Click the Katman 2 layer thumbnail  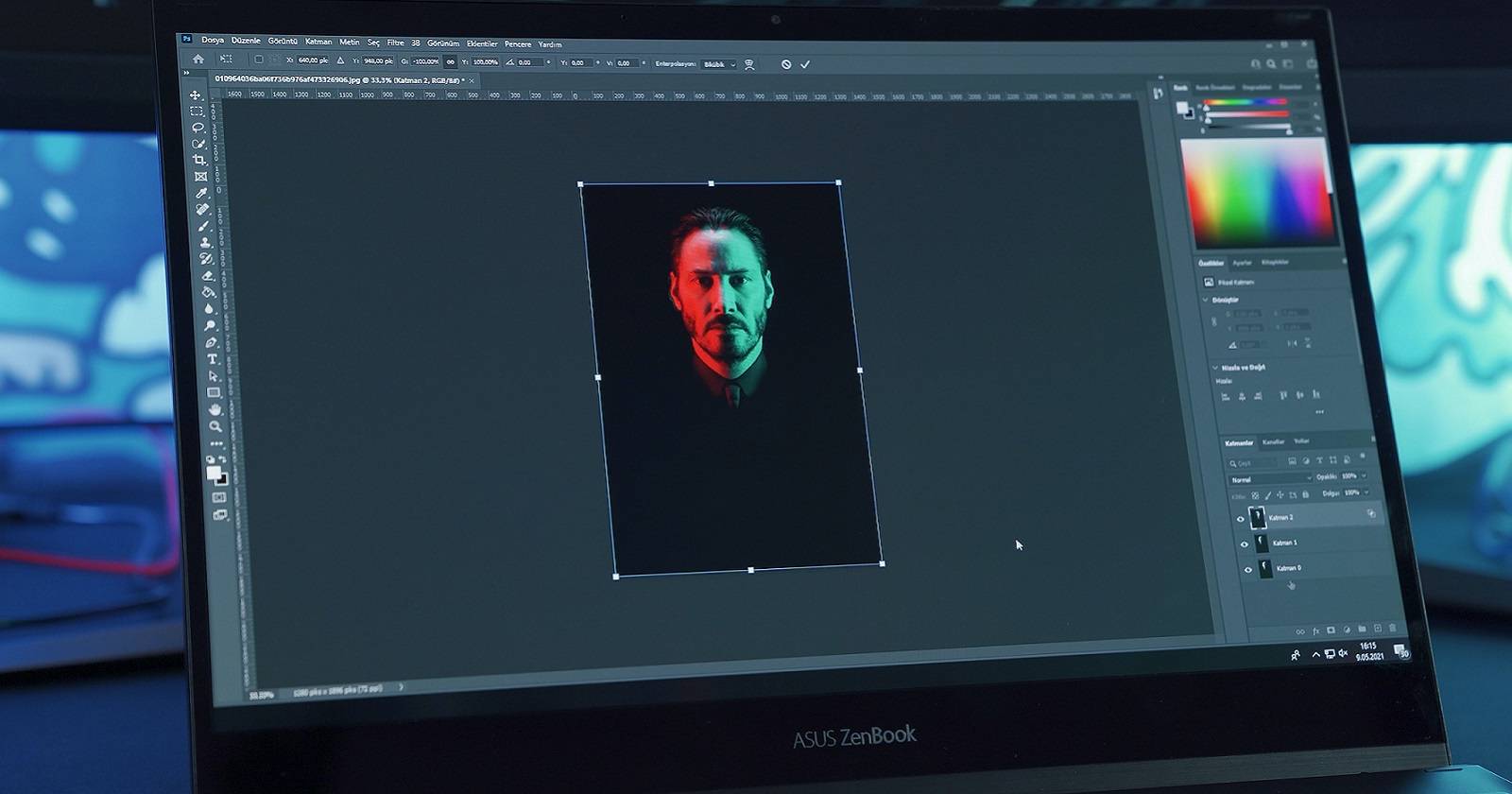(x=1257, y=517)
